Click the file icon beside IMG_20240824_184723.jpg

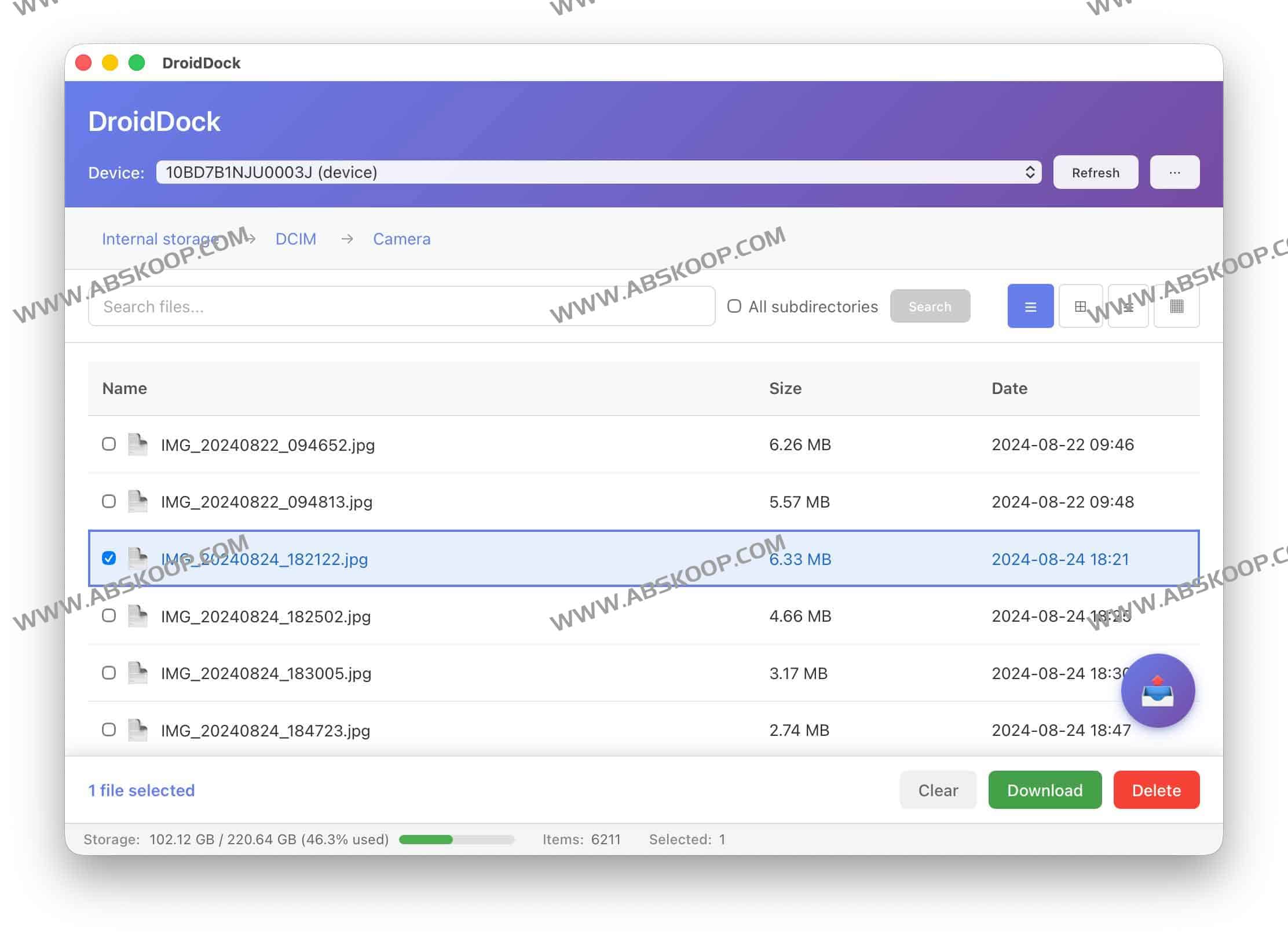point(138,730)
